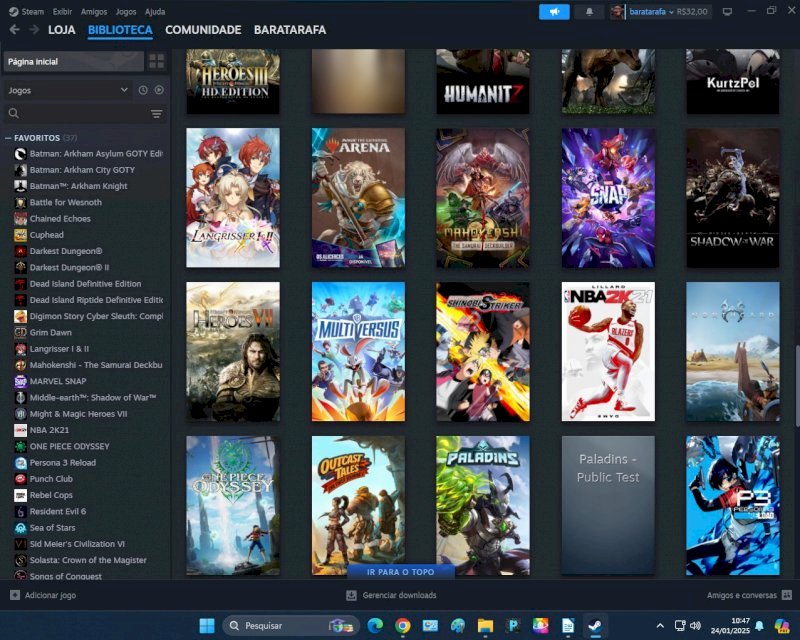Click the Big Picture mode monitor icon

pyautogui.click(x=728, y=11)
